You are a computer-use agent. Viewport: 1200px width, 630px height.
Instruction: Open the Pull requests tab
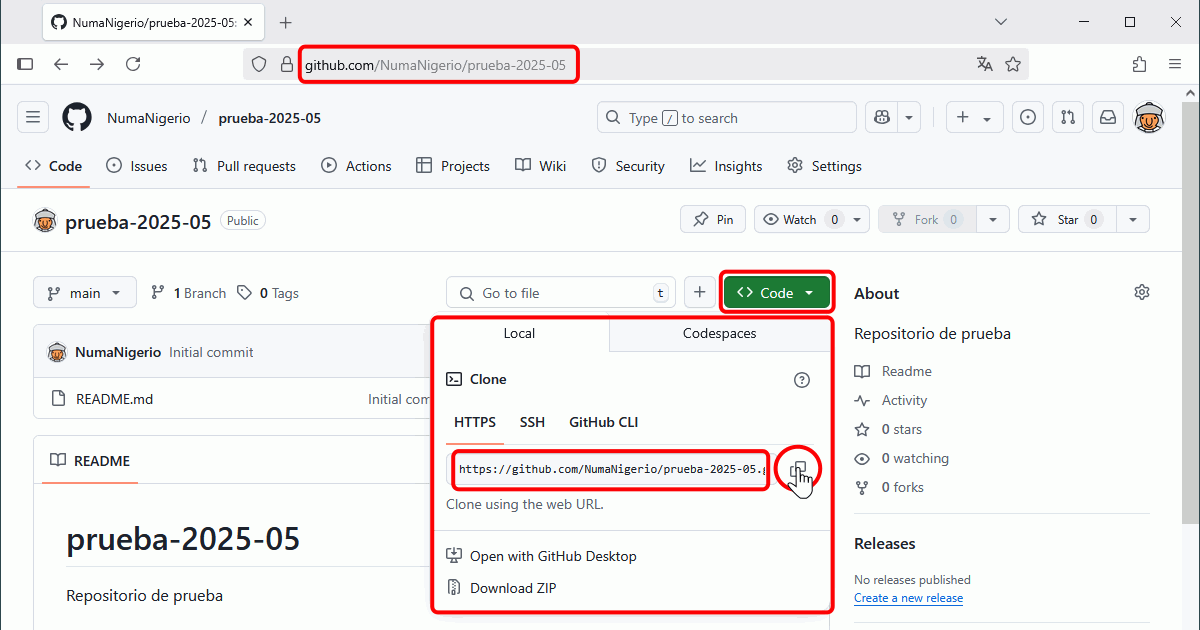pyautogui.click(x=245, y=166)
